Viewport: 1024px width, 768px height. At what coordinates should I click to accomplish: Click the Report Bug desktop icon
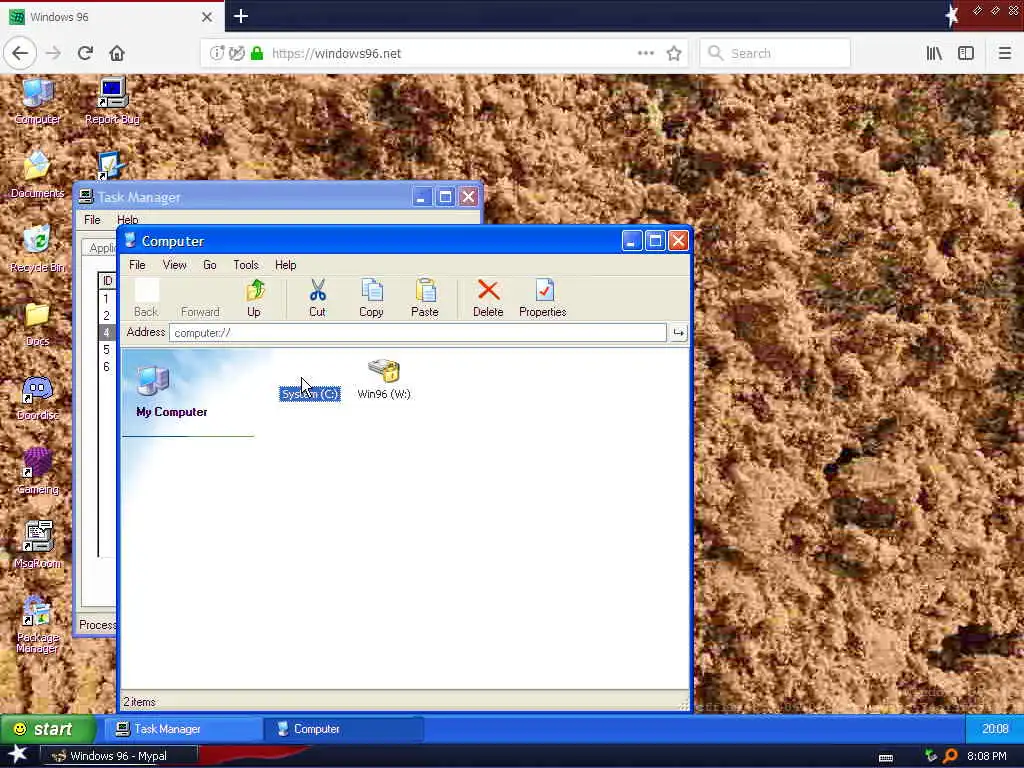[112, 101]
